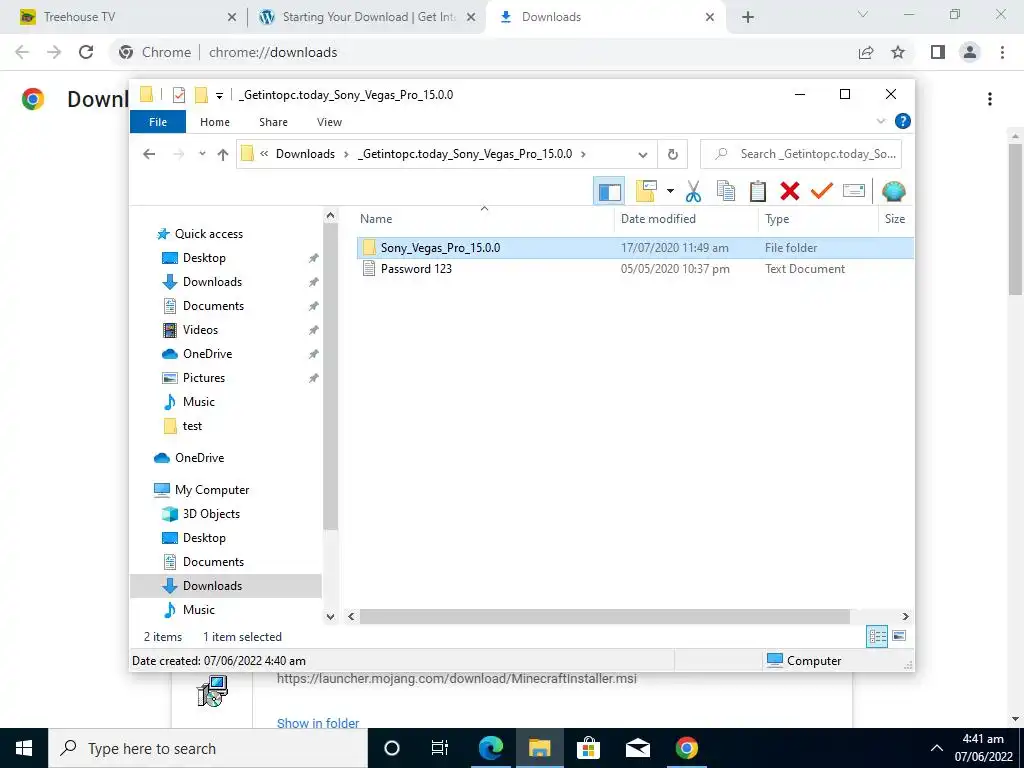
Task: Go up one folder level
Action: coord(223,154)
